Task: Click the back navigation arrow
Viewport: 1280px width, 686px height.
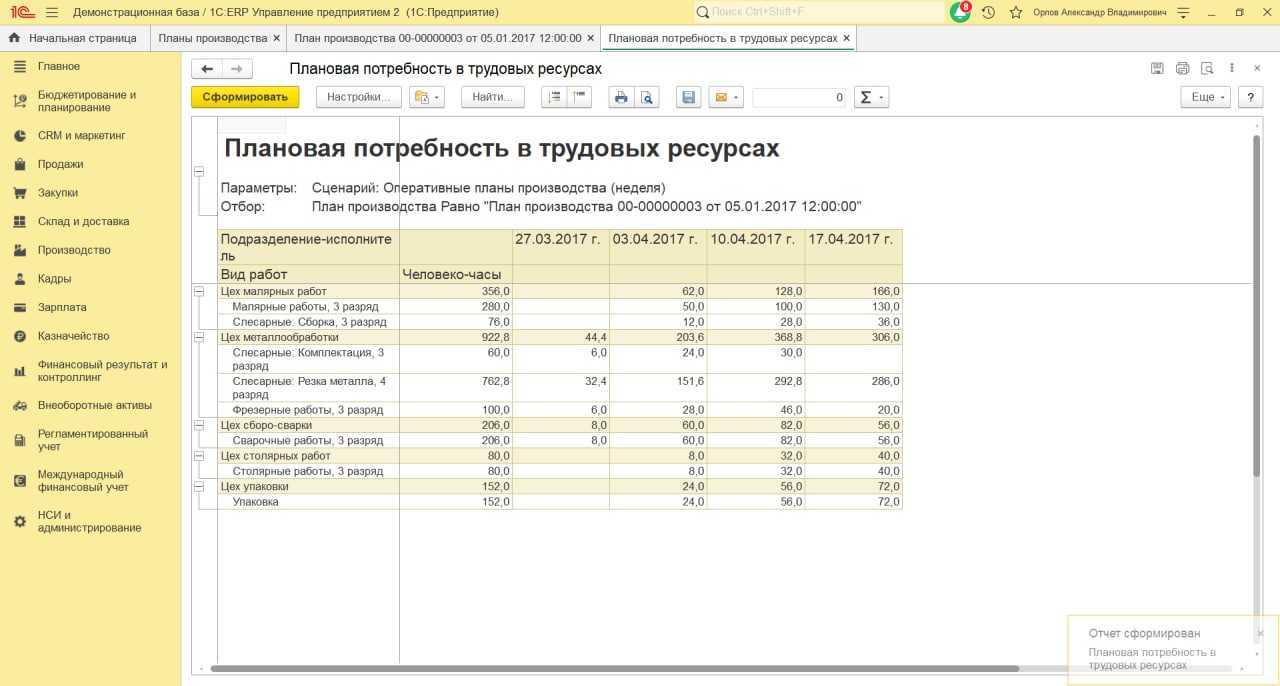Action: click(207, 69)
